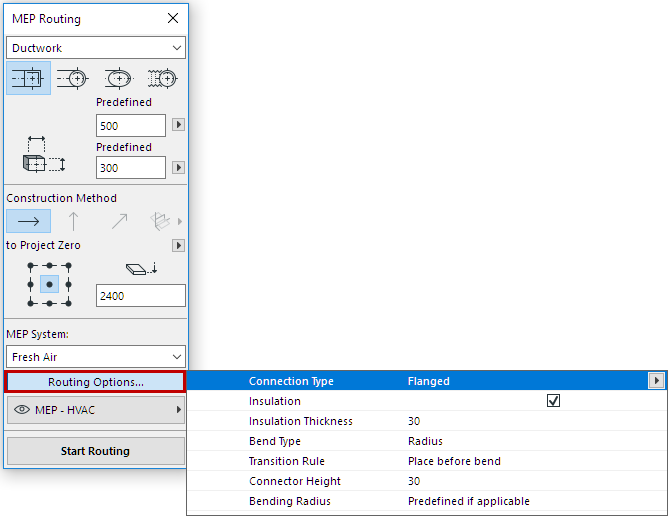Choose sloped routing construction method
671x518 pixels.
click(119, 221)
